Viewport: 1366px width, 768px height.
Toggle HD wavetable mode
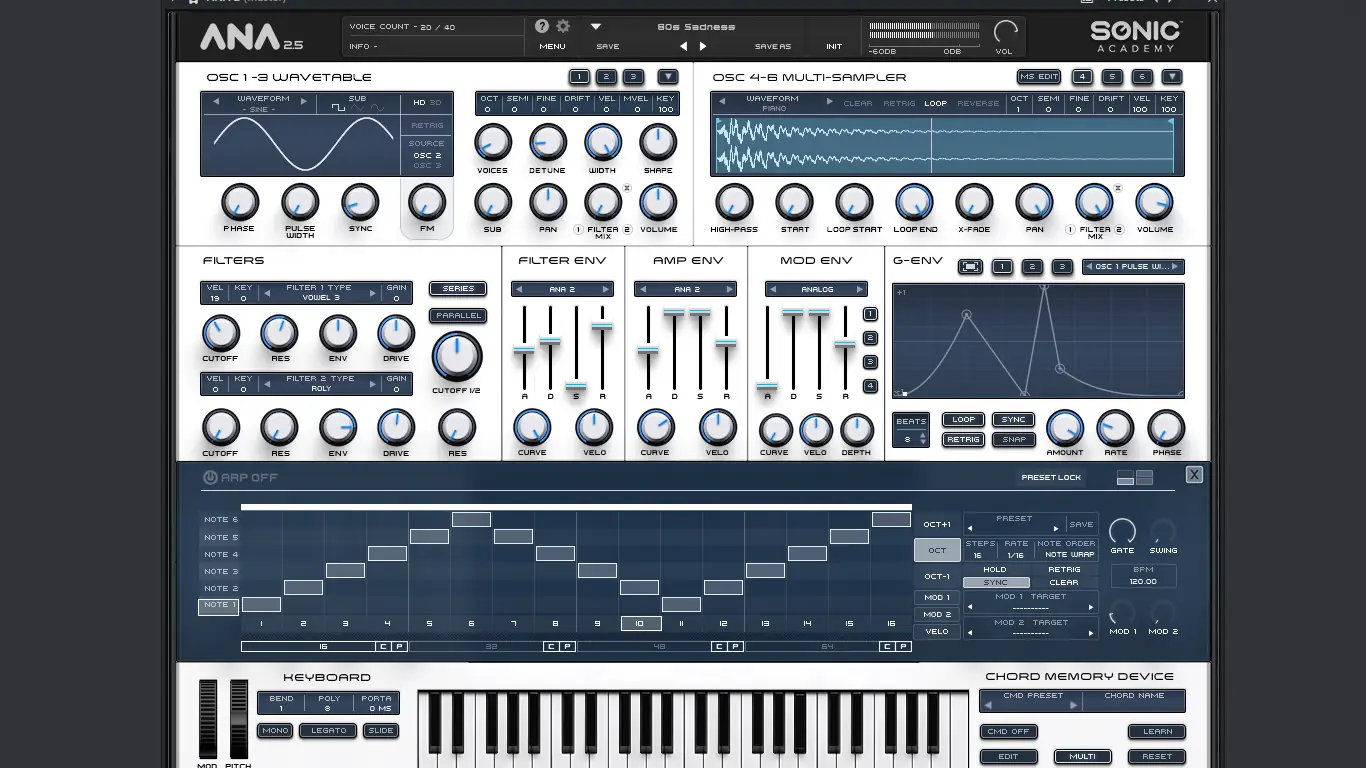pos(420,102)
